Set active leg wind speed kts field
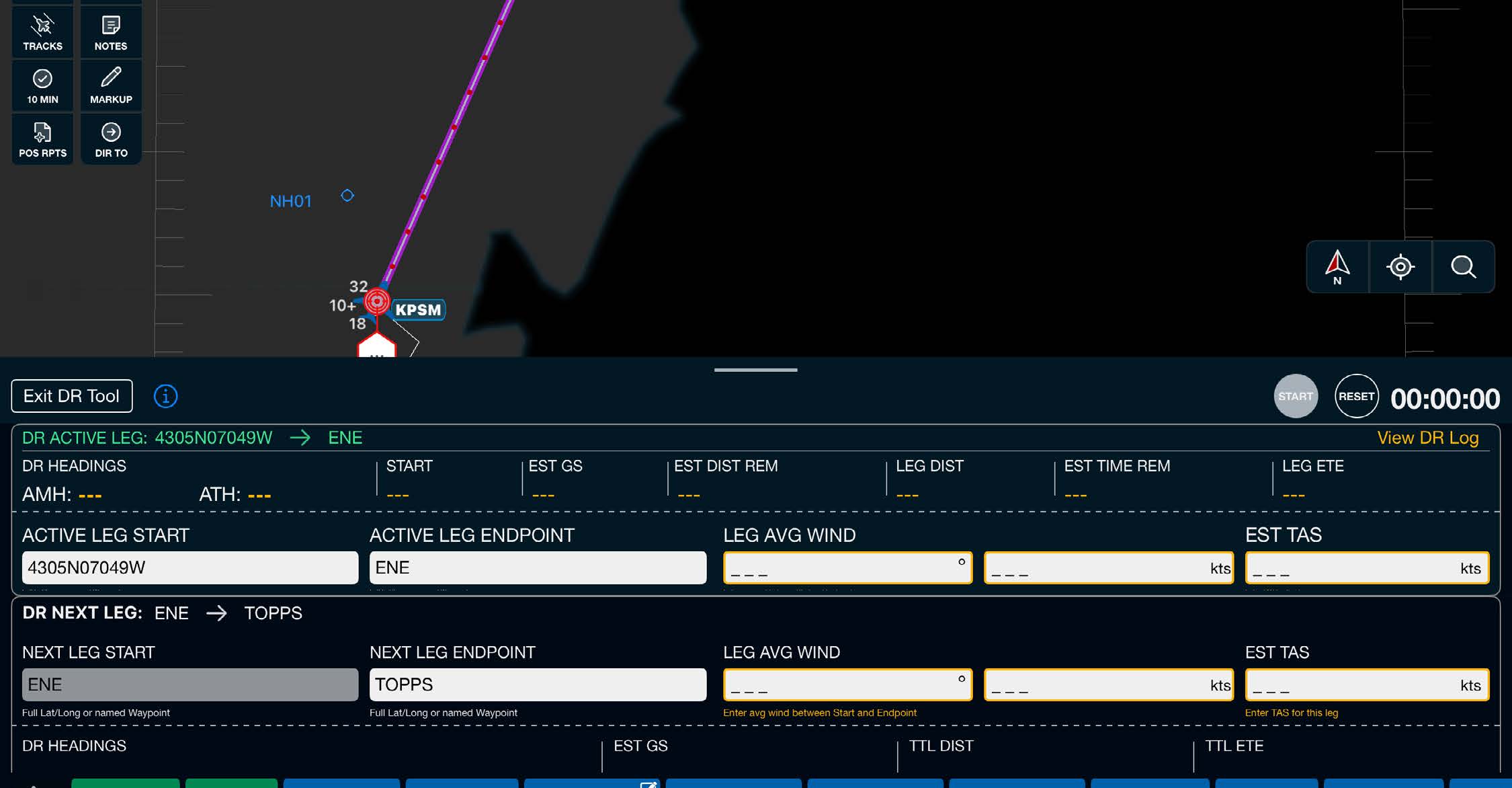1512x788 pixels. click(x=1109, y=567)
